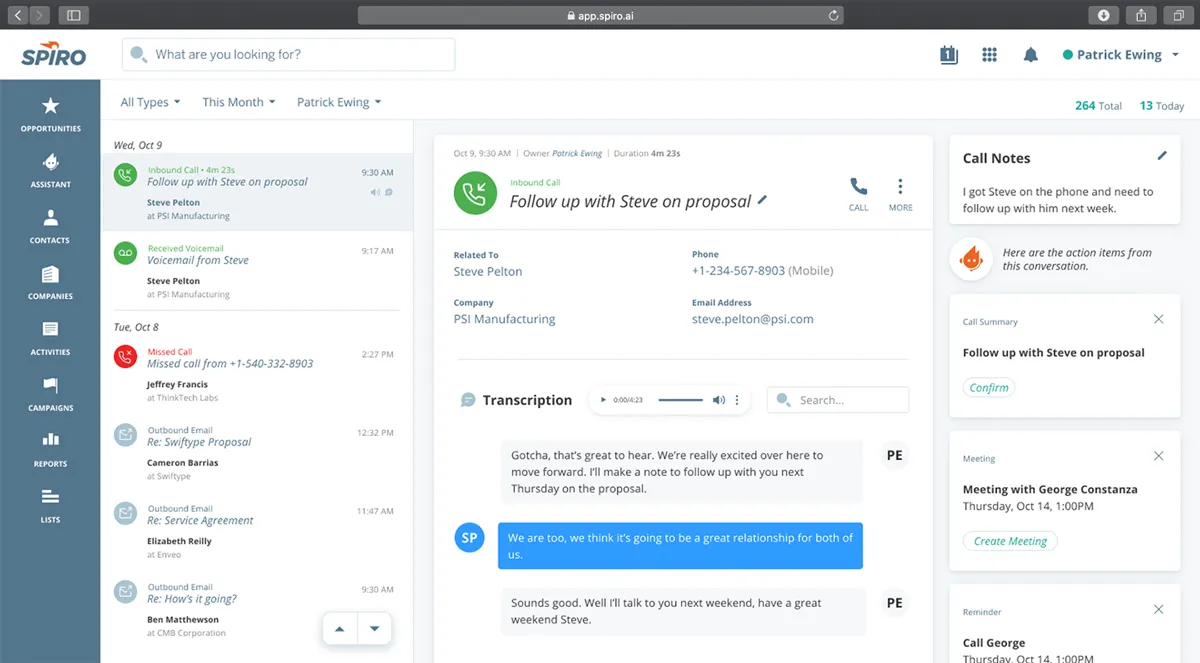Click the phone number +1-234-567-8903
This screenshot has height=663, width=1200.
click(x=738, y=271)
